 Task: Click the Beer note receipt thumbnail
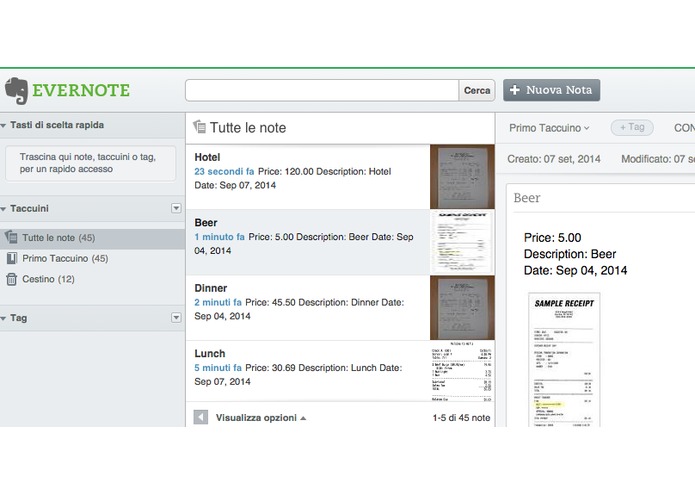462,242
